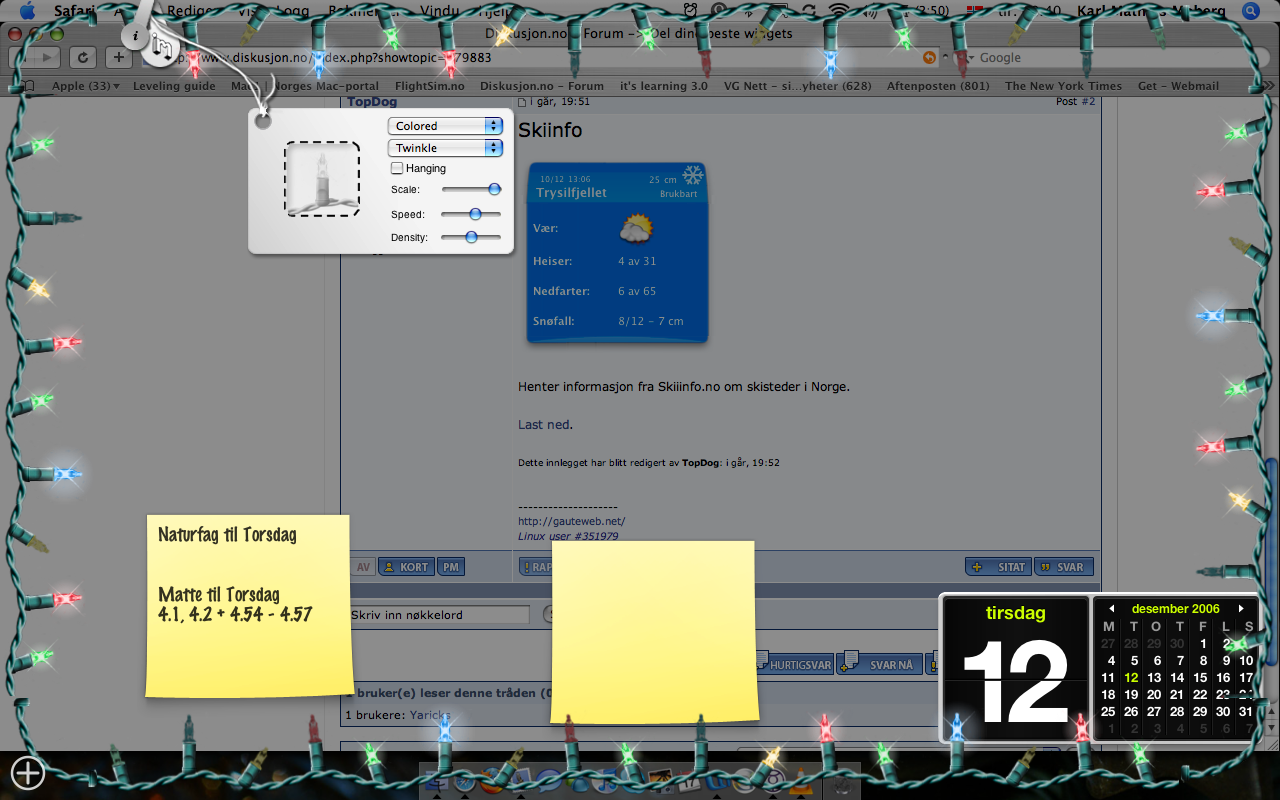Open the Vindu menu
This screenshot has width=1280, height=800.
(439, 11)
